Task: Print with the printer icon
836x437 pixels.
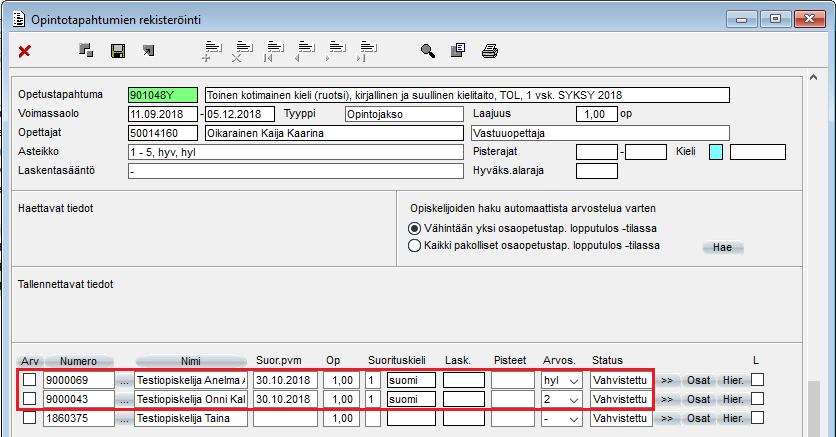Action: point(489,51)
